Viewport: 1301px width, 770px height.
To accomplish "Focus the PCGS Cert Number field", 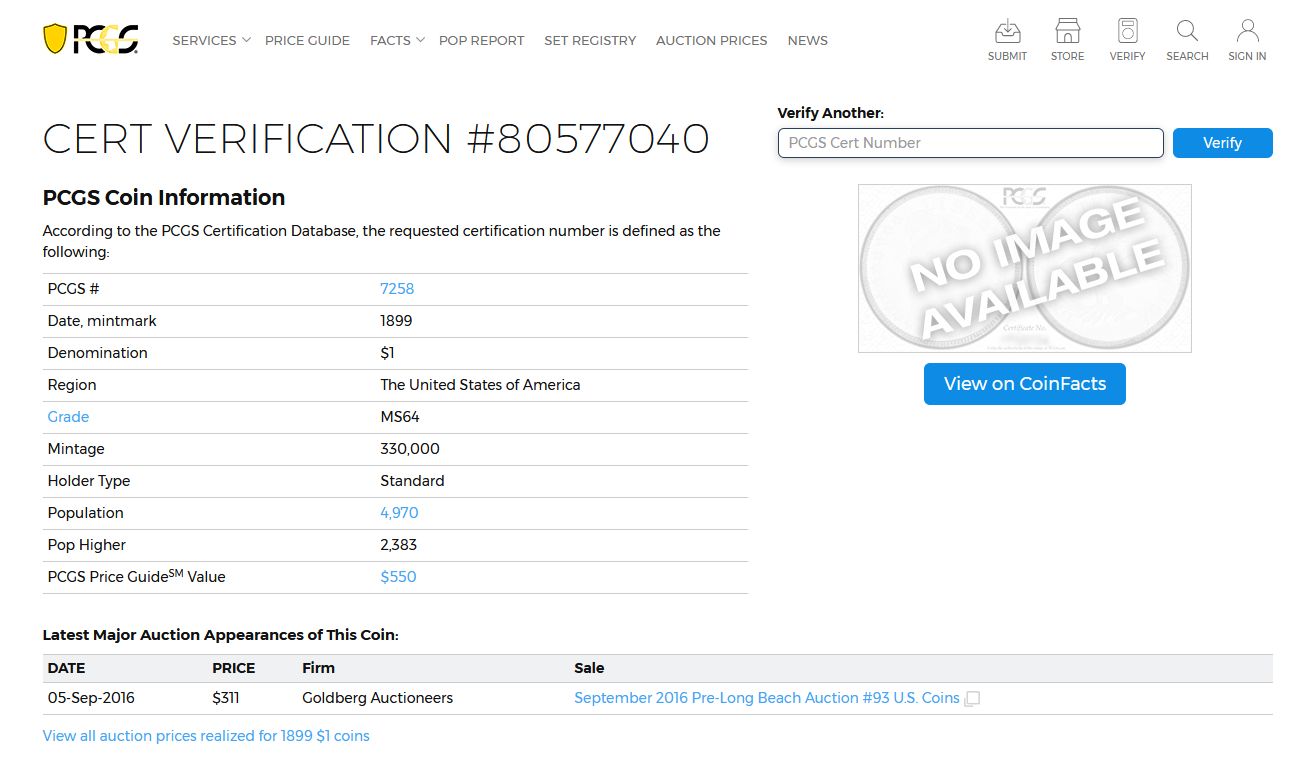I will [970, 143].
